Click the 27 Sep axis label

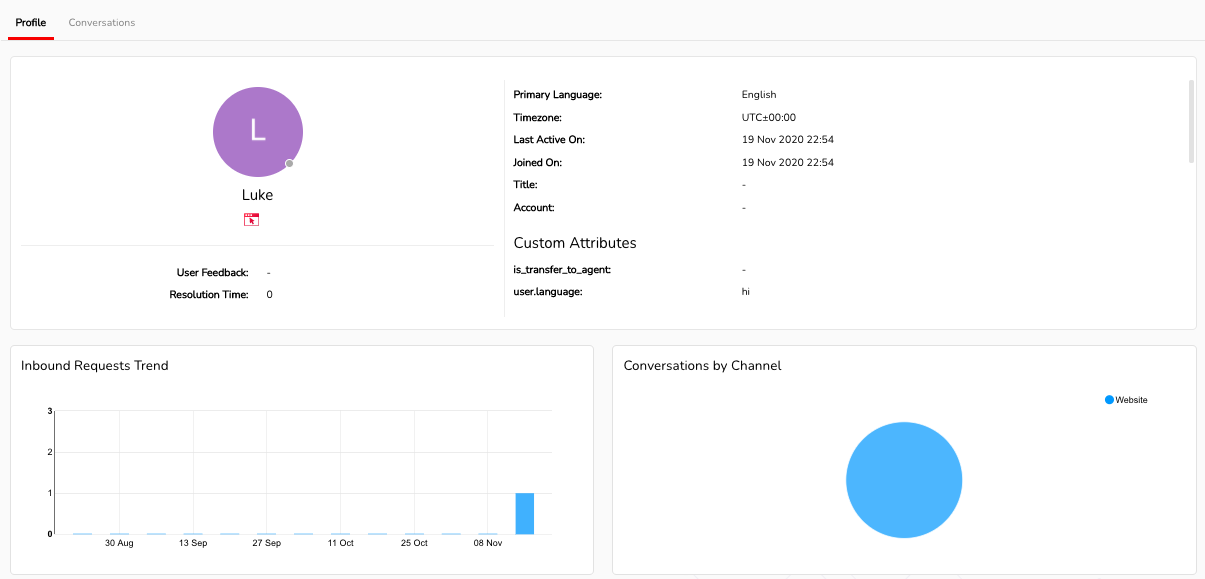coord(266,543)
